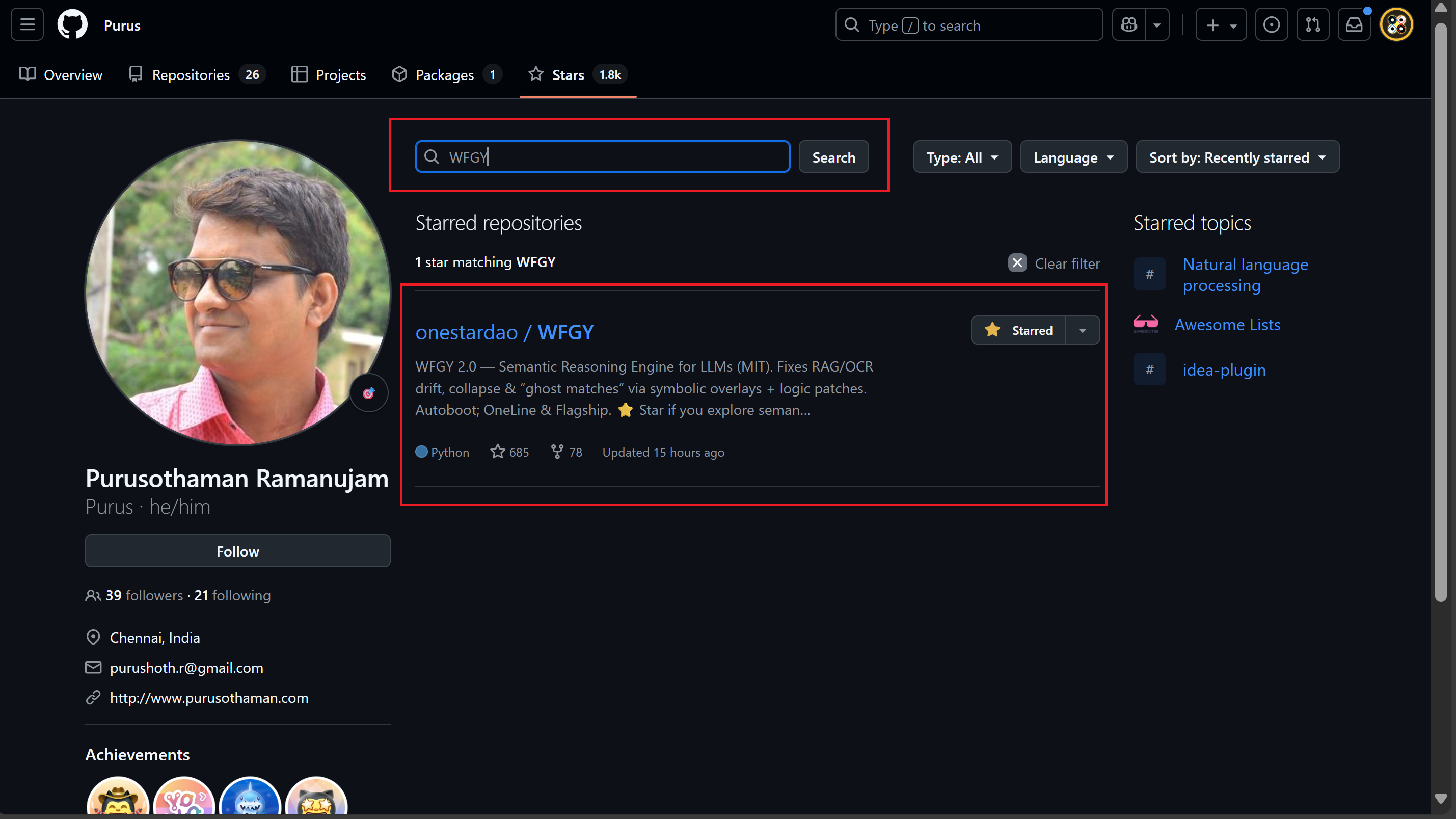Click the Follow button
This screenshot has width=1456, height=819.
[237, 551]
